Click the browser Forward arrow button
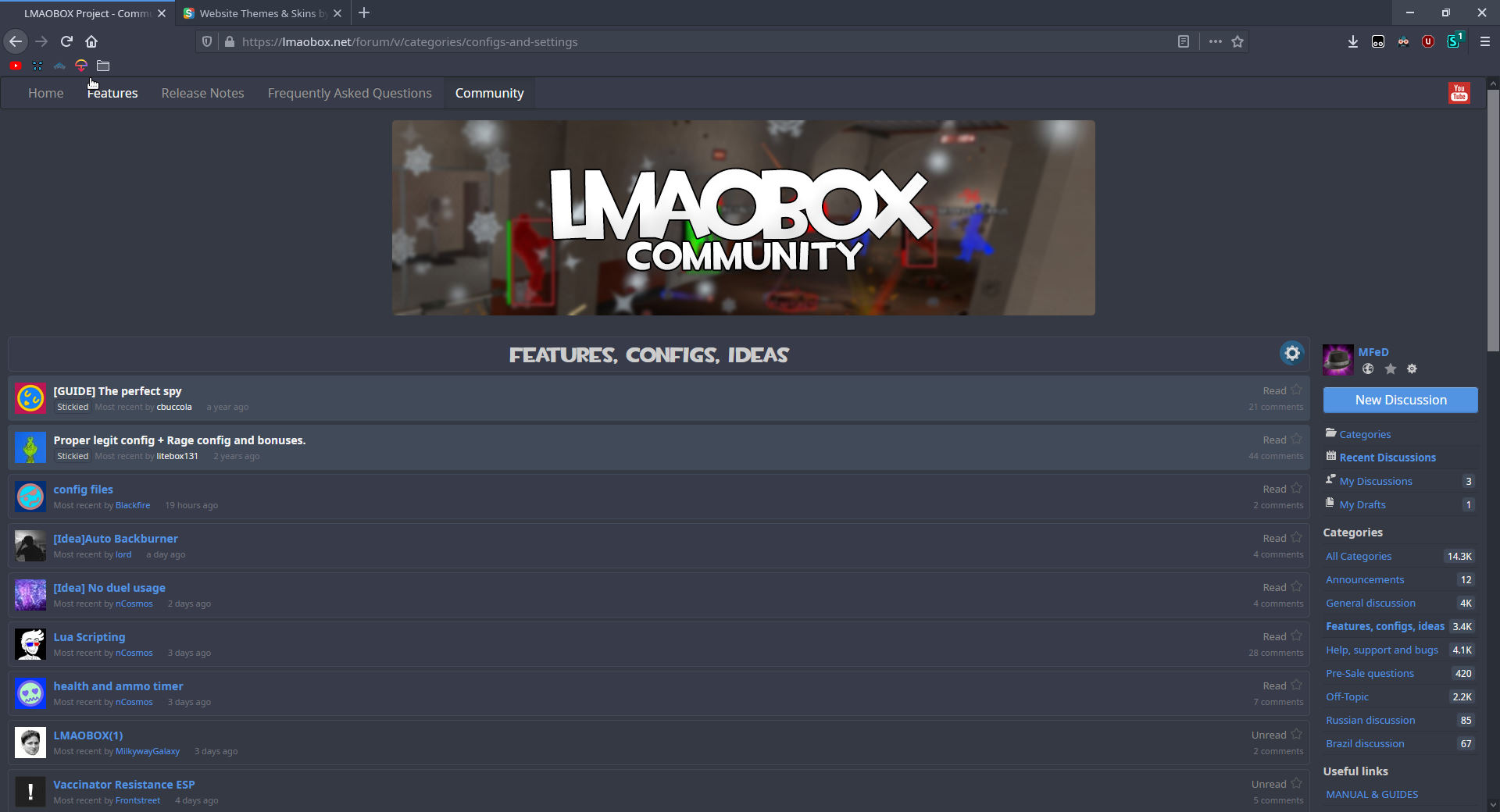The height and width of the screenshot is (812, 1500). click(x=41, y=41)
